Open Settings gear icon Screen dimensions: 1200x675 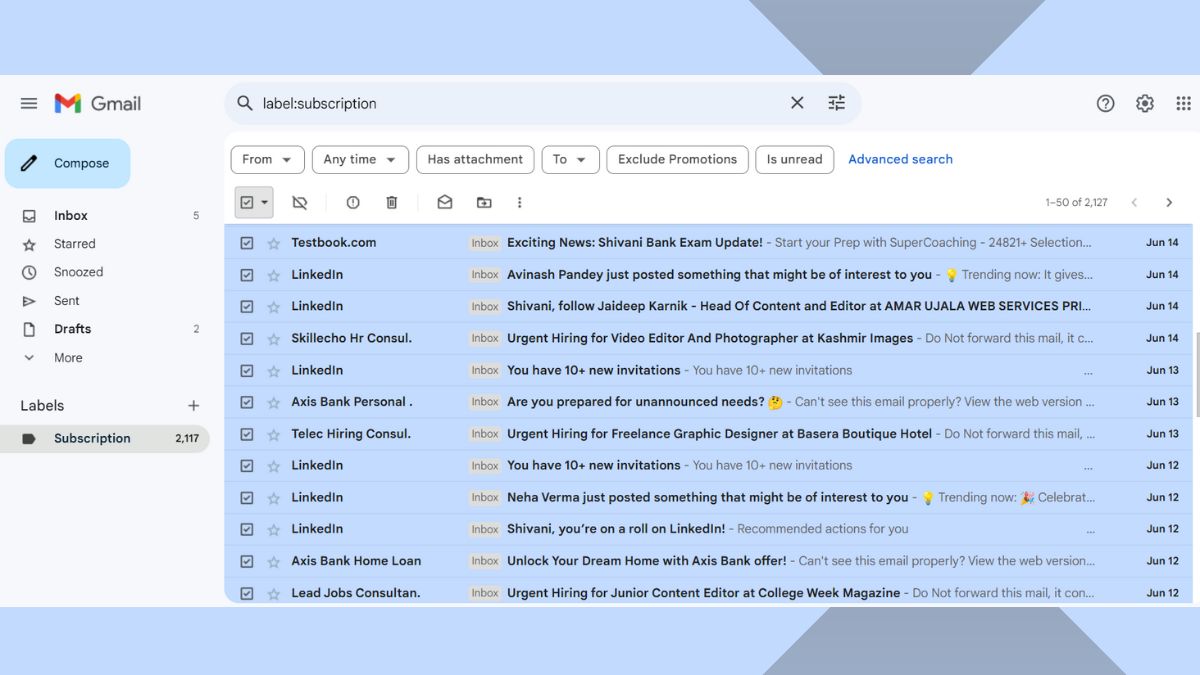pyautogui.click(x=1145, y=103)
